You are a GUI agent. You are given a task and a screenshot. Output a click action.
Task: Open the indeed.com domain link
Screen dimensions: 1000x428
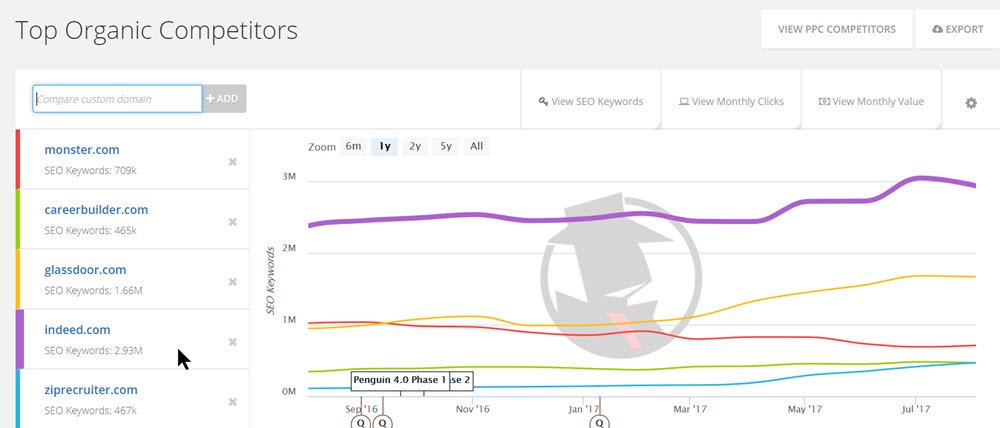(x=77, y=330)
